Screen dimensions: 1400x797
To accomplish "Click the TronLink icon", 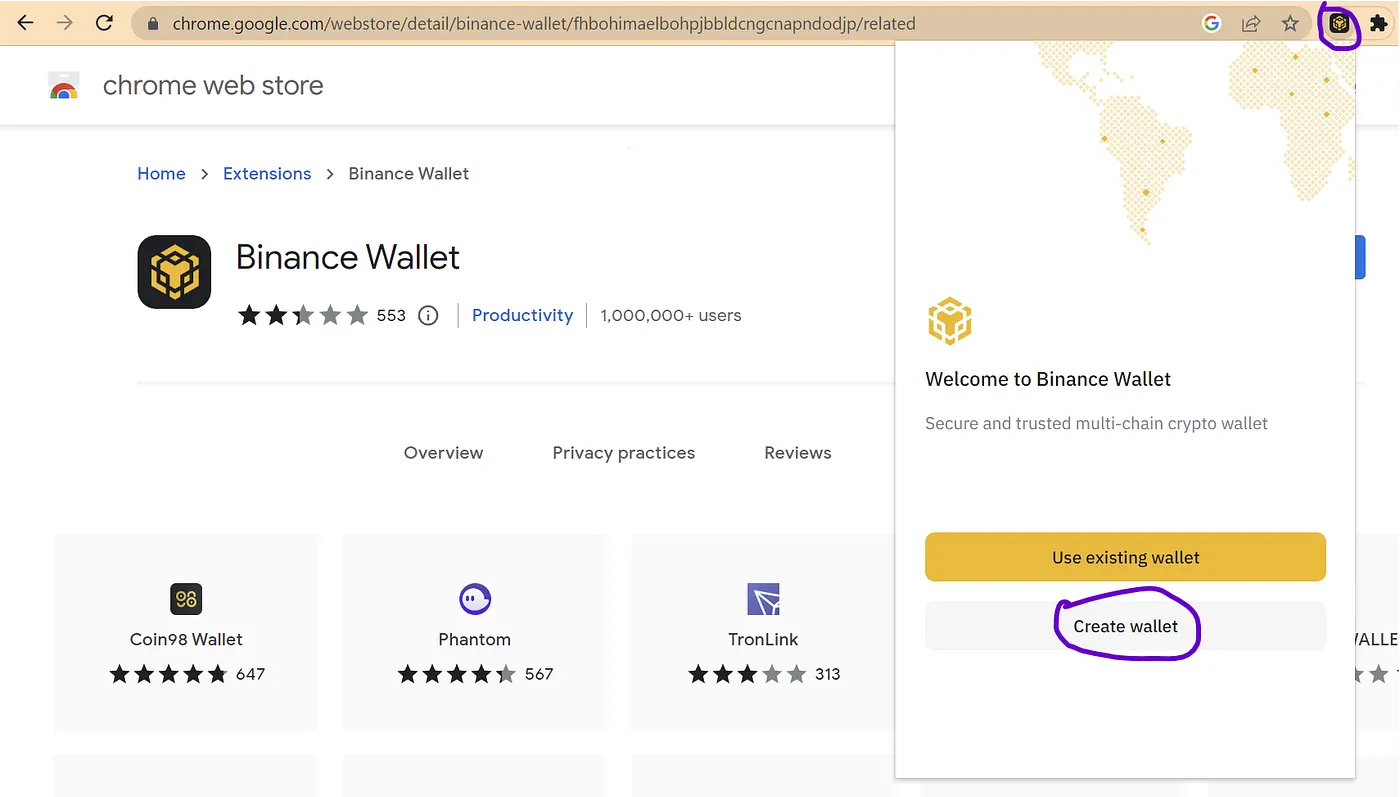I will pyautogui.click(x=763, y=599).
